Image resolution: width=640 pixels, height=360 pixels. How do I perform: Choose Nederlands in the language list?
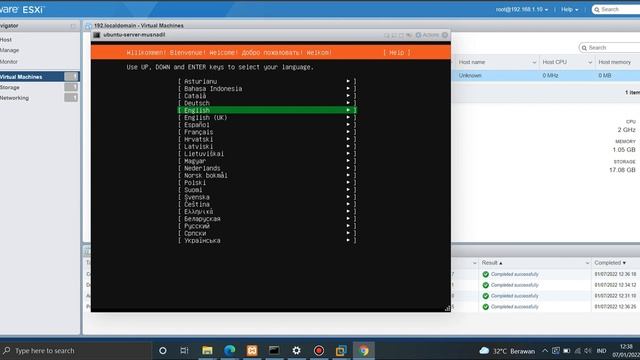(x=267, y=168)
